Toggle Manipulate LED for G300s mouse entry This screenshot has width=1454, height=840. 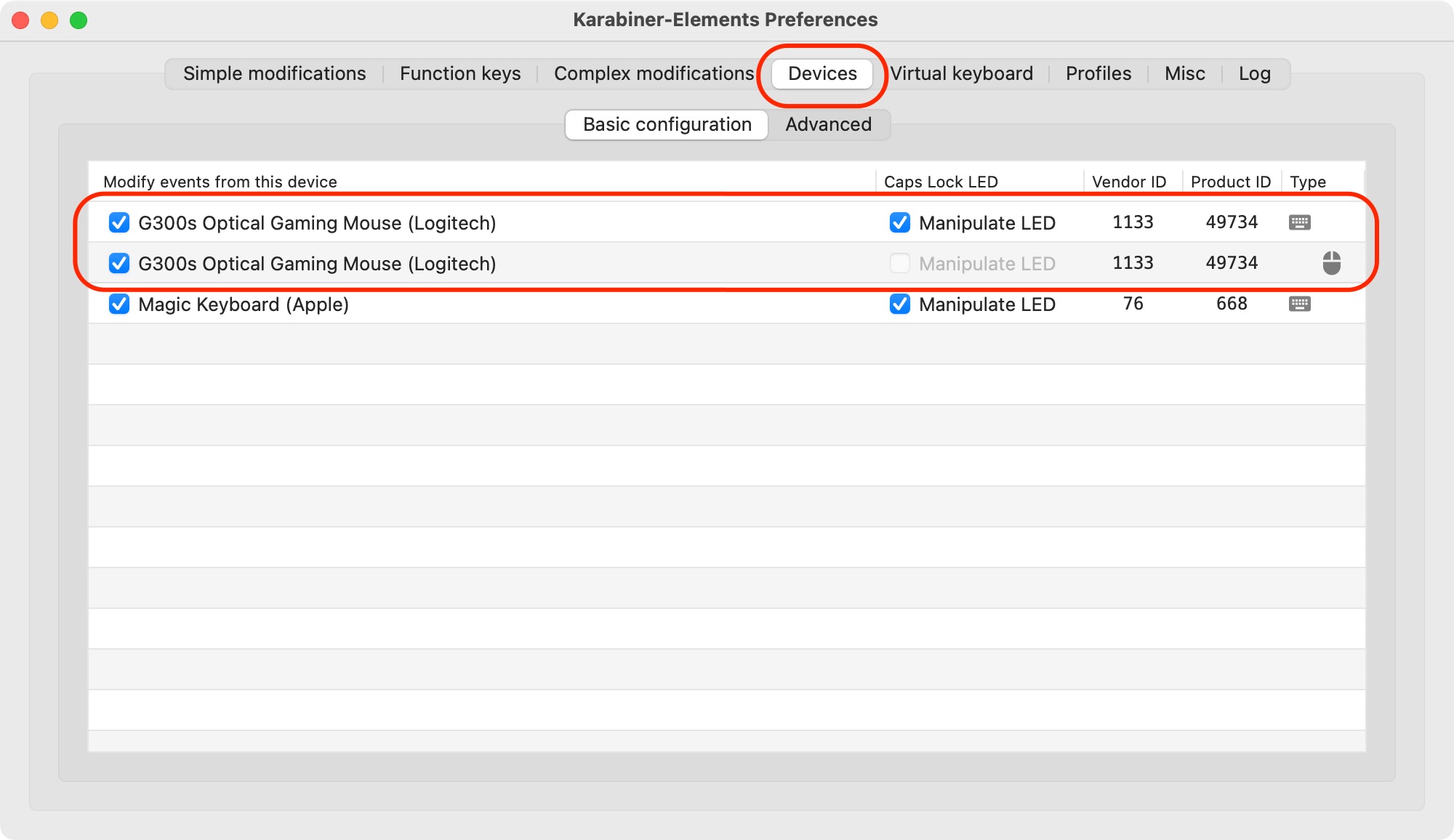pyautogui.click(x=898, y=263)
